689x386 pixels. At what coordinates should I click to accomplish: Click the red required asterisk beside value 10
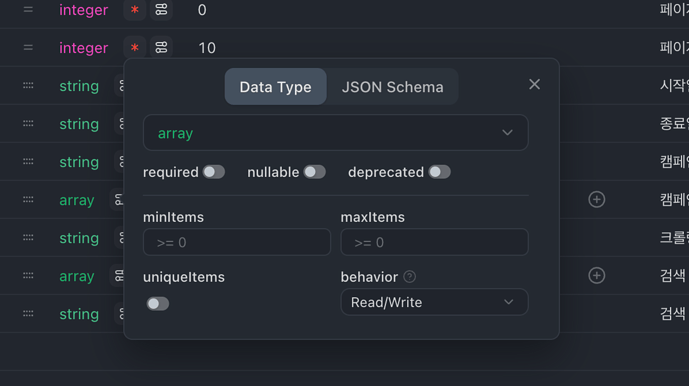coord(134,47)
